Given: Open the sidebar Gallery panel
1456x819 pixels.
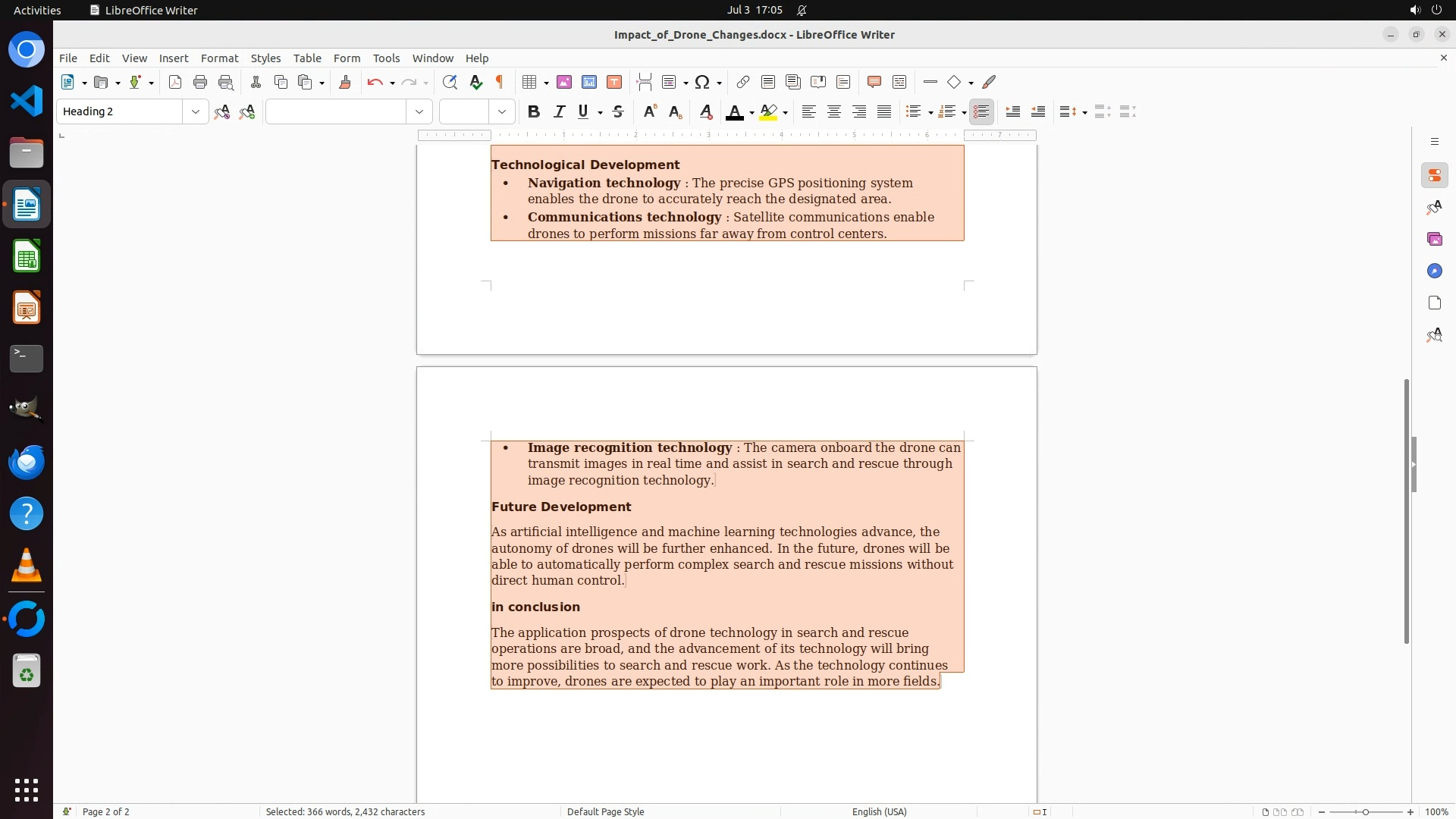Looking at the screenshot, I should (1434, 240).
